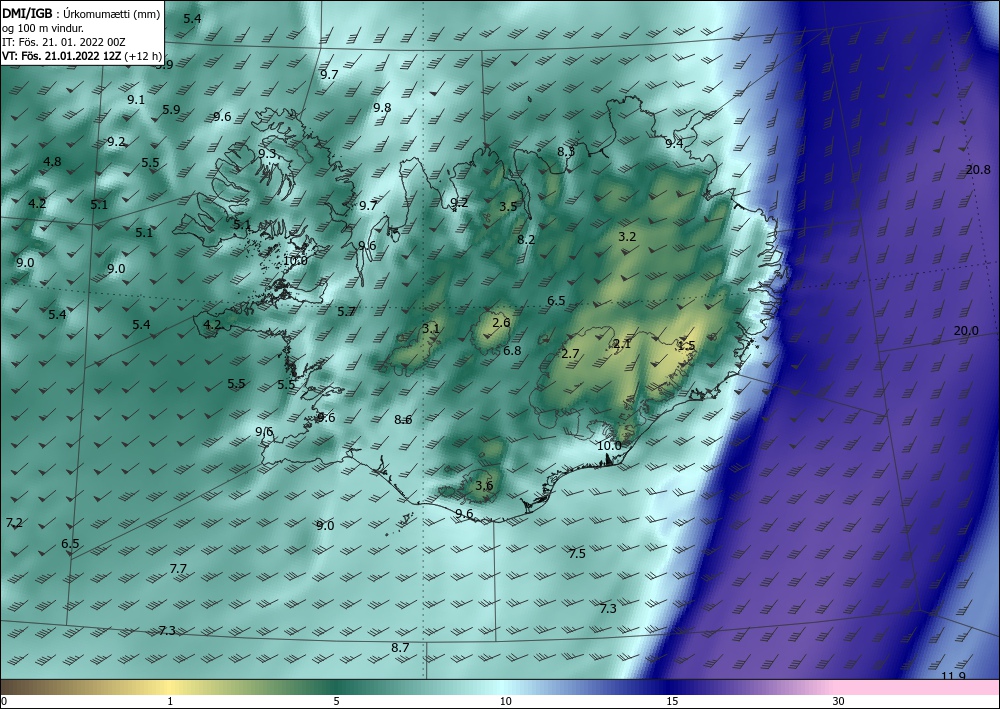Click the 8.7 value at the bottom centre

point(400,647)
